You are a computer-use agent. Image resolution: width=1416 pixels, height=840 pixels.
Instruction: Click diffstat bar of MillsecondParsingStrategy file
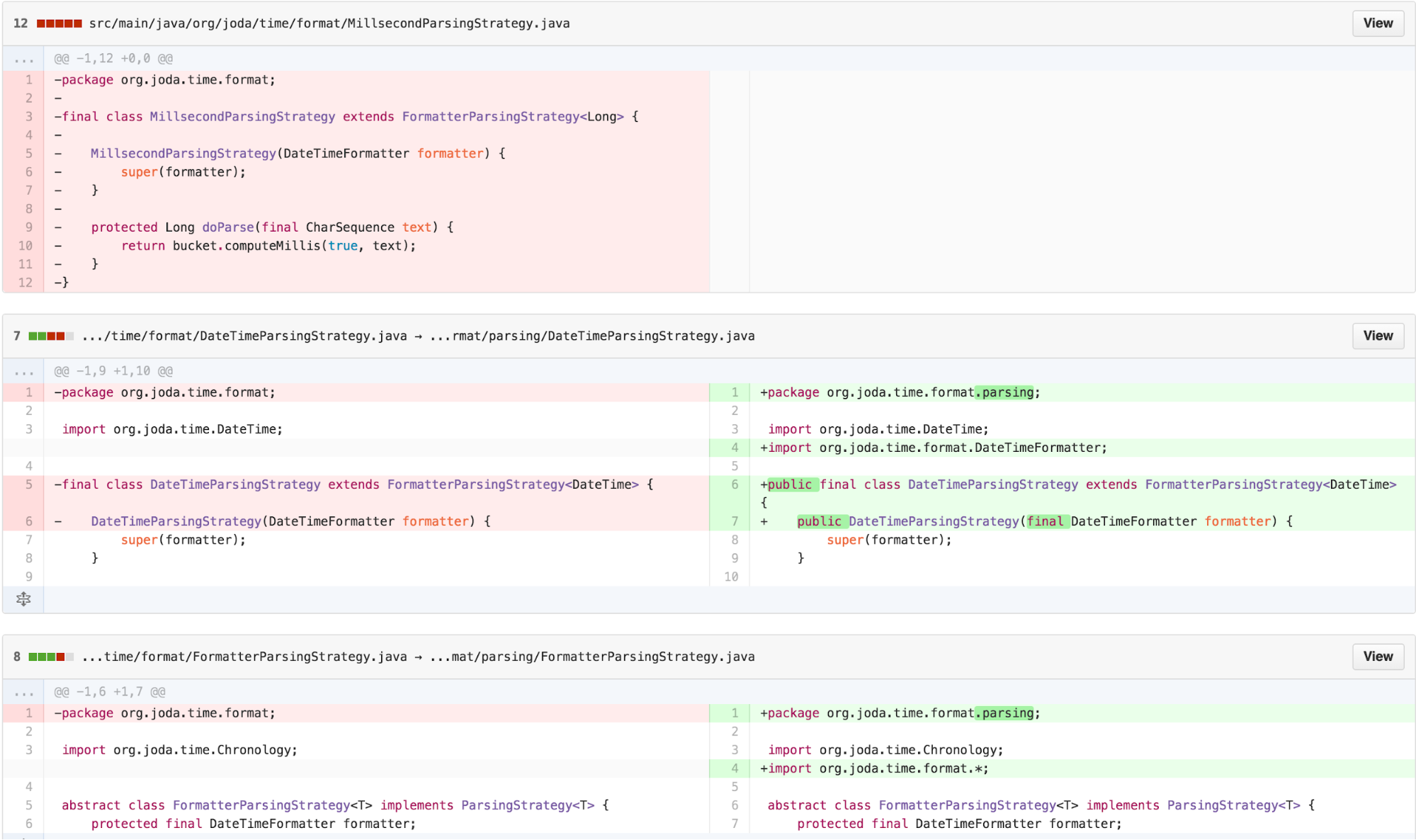pos(60,23)
